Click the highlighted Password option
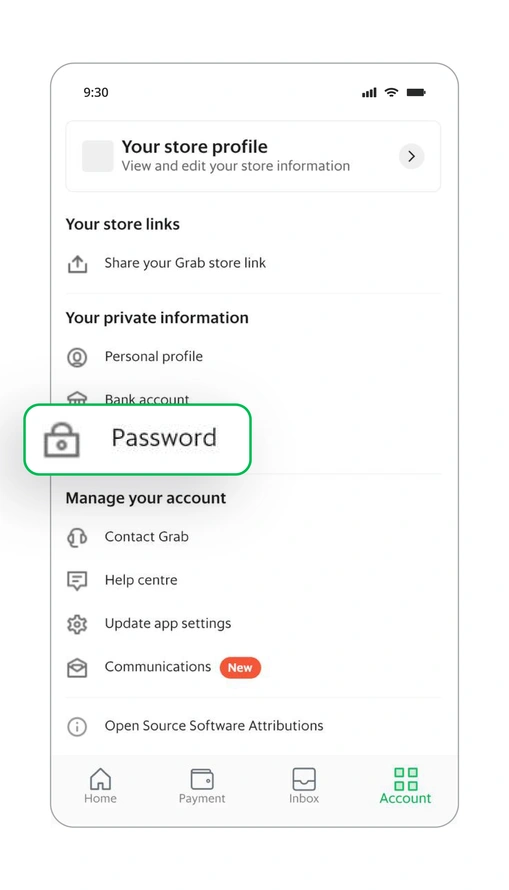Image resolution: width=509 pixels, height=890 pixels. click(137, 439)
